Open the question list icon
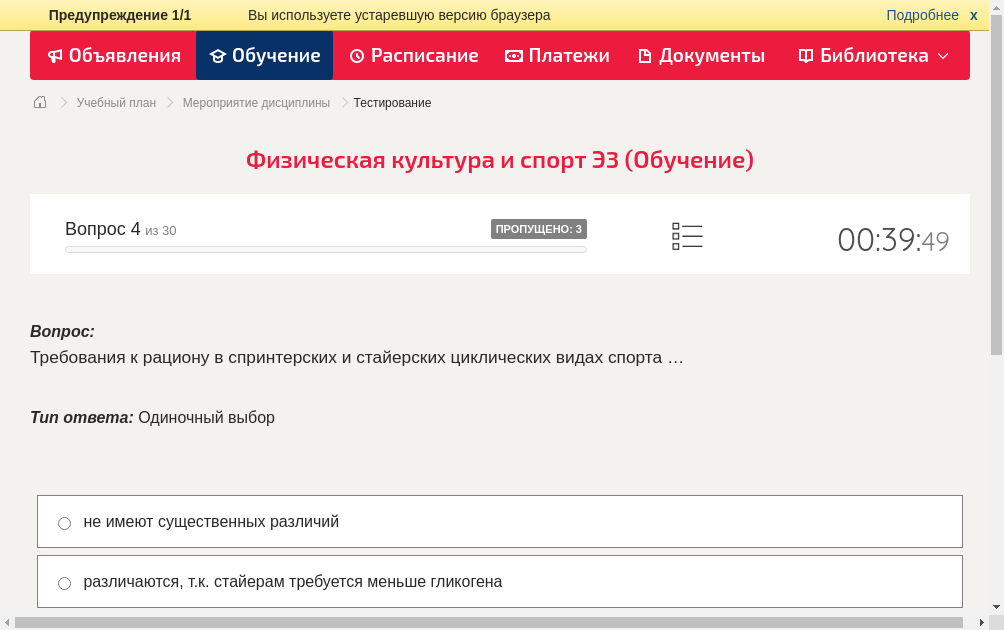The width and height of the screenshot is (1004, 630). click(687, 237)
